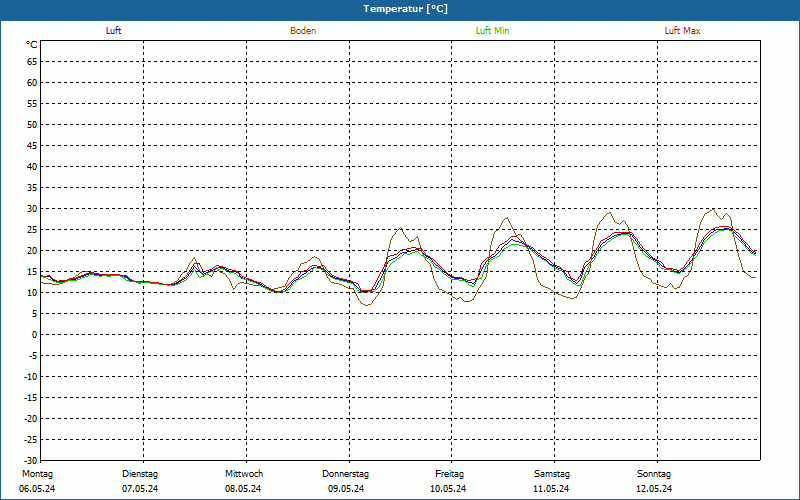Select the red Luft Max legend label
The image size is (800, 500).
682,31
